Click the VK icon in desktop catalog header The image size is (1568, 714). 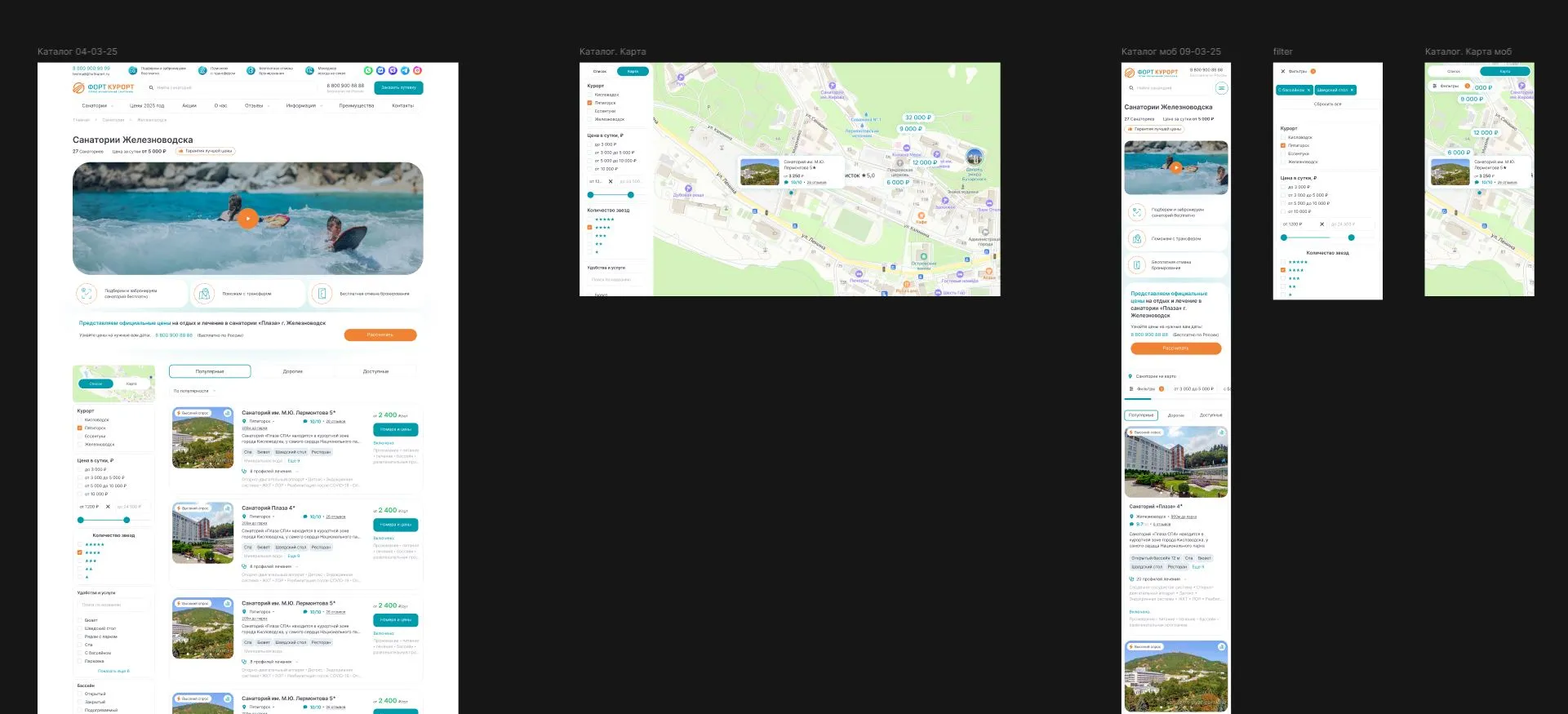point(380,70)
